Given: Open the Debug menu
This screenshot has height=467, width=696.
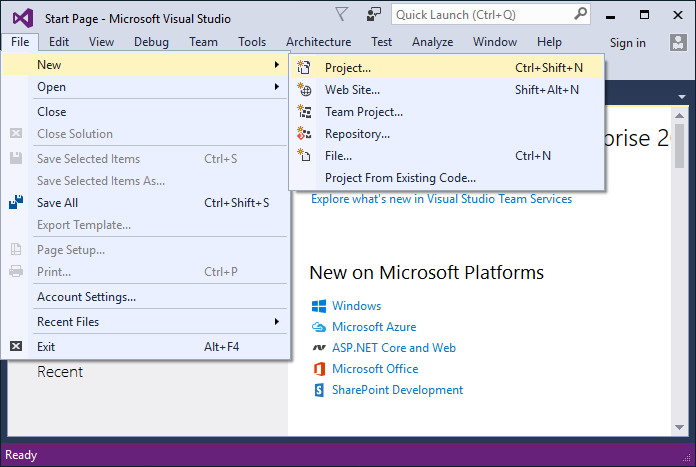Looking at the screenshot, I should (151, 42).
